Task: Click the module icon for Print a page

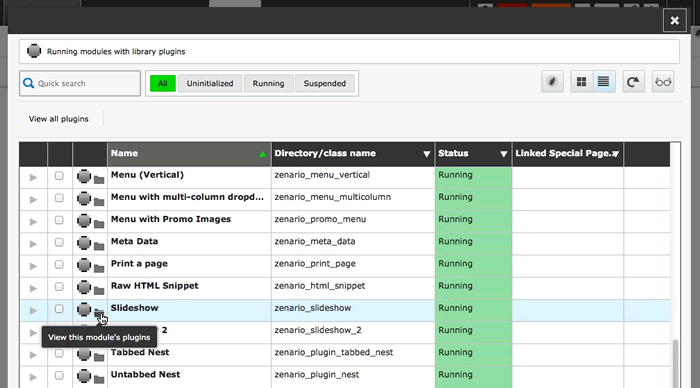Action: 84,265
